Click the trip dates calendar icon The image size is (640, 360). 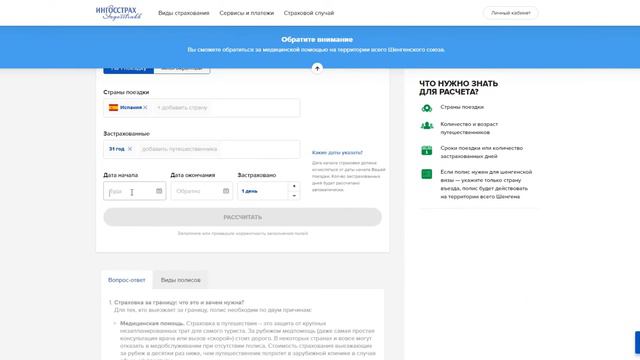pos(427,151)
